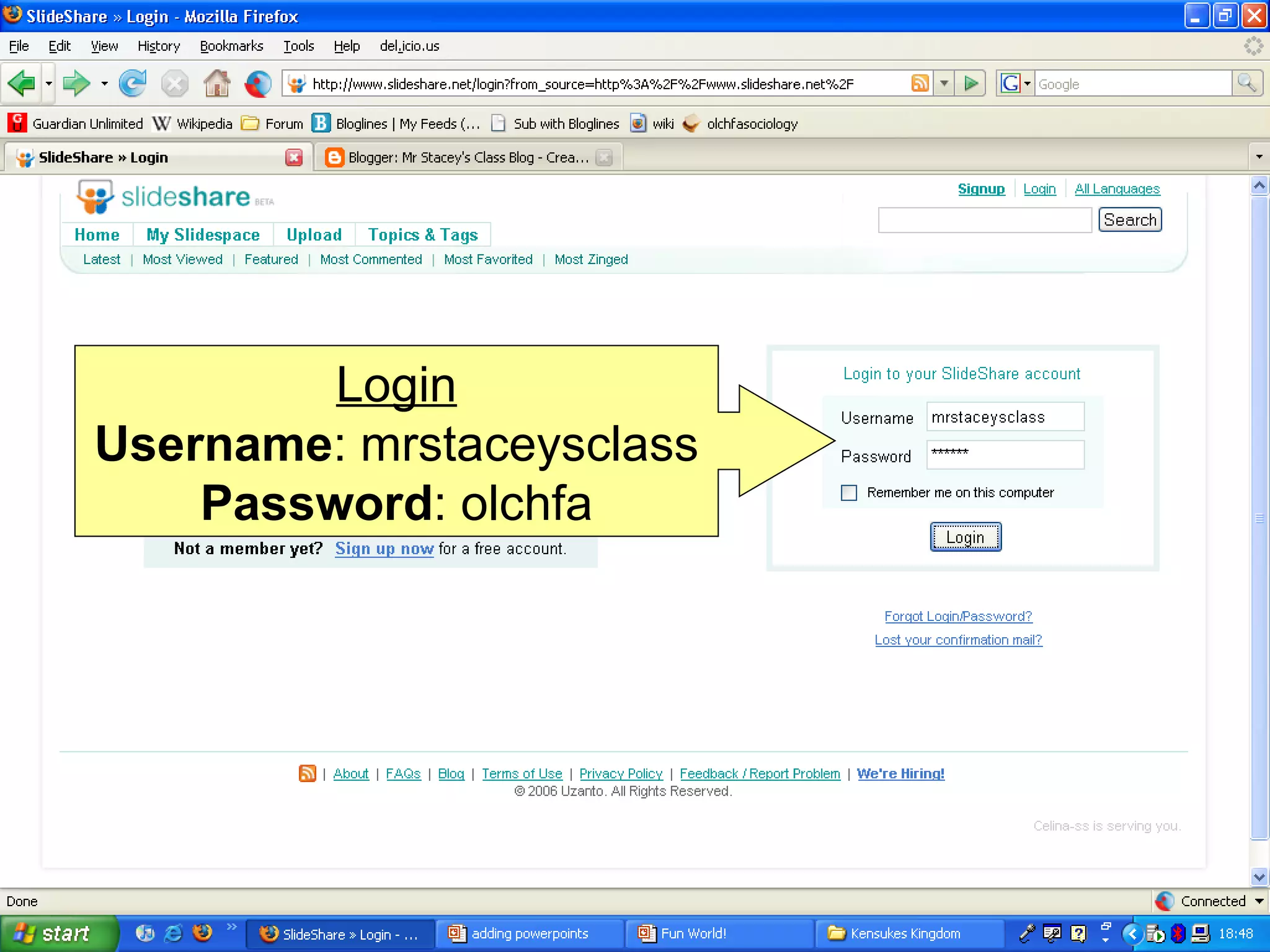Screen dimensions: 1270x952
Task: Click the Forgot Login/Password link
Action: click(x=958, y=616)
